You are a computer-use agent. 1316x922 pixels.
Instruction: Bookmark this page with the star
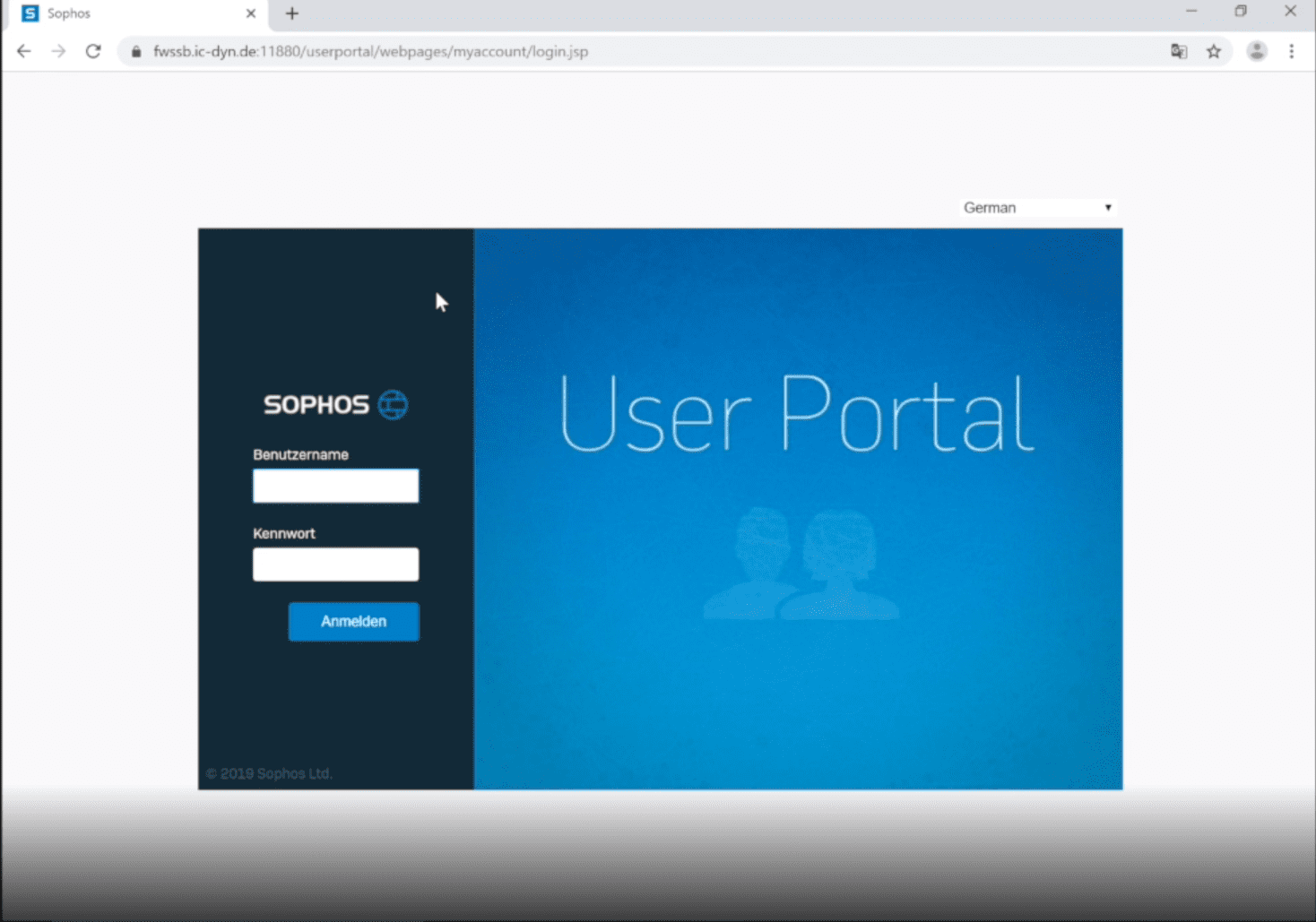1214,51
